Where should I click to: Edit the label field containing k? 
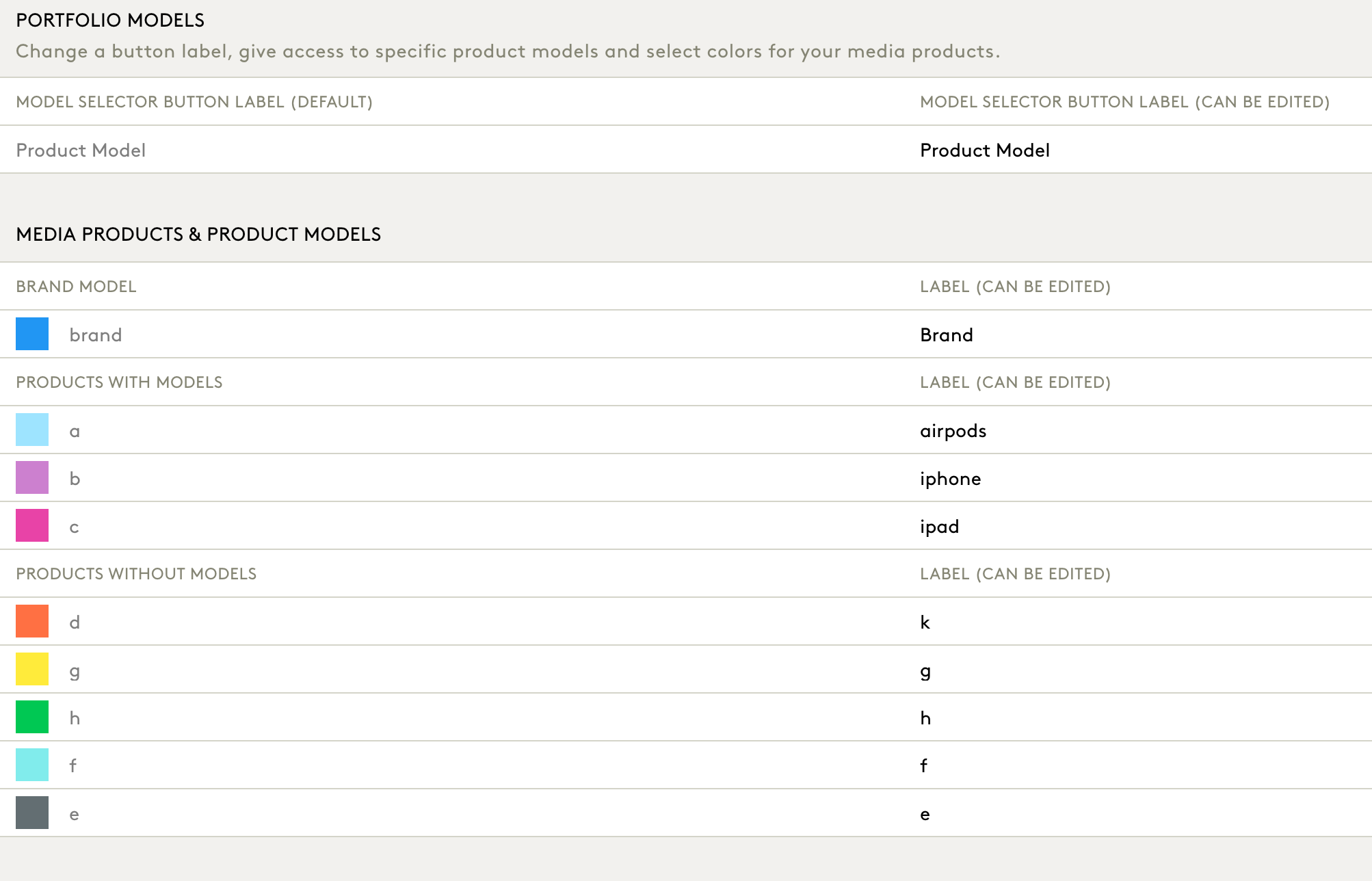tap(925, 622)
